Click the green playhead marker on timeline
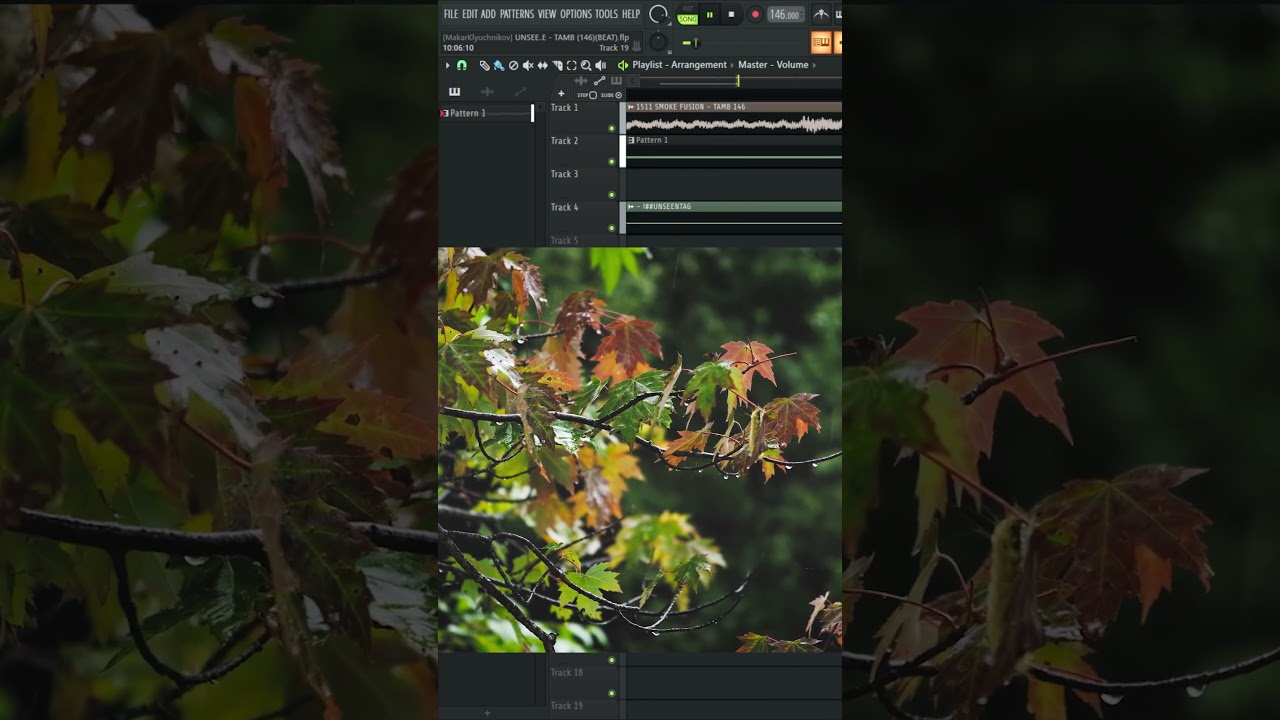Image resolution: width=1280 pixels, height=720 pixels. coord(738,81)
